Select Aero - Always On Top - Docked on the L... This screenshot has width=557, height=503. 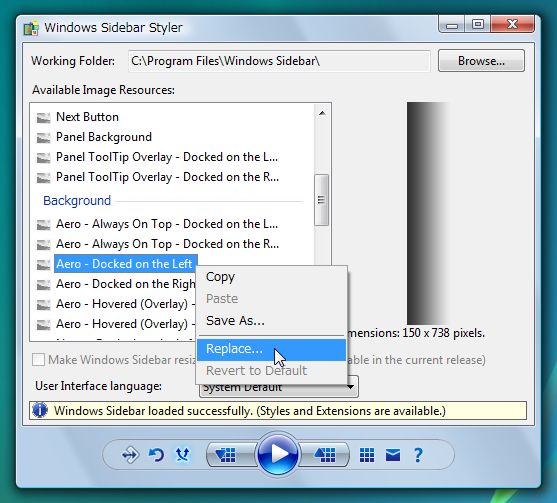[x=167, y=224]
